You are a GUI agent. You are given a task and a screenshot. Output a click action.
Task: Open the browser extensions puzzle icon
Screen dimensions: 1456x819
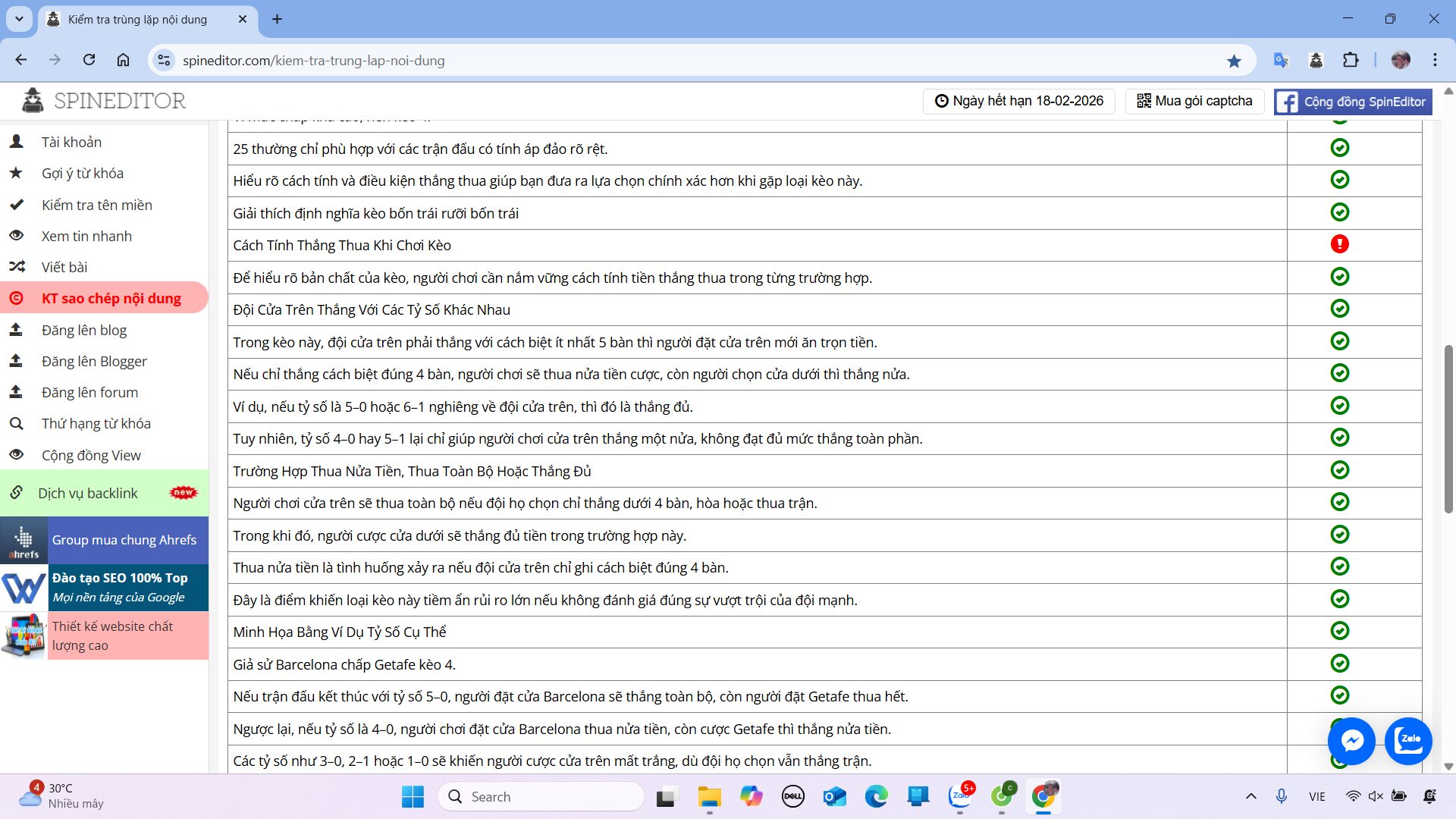coord(1351,61)
